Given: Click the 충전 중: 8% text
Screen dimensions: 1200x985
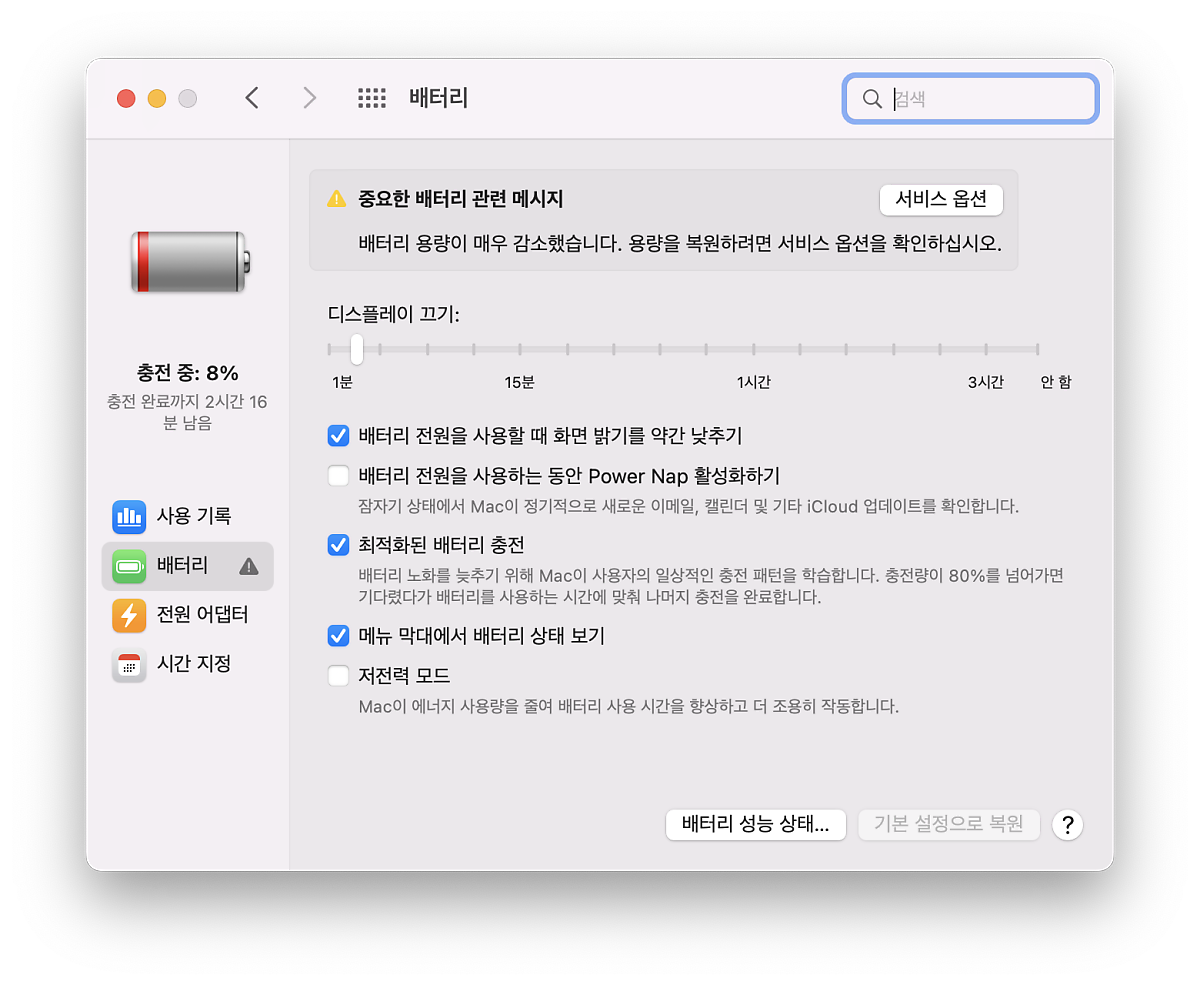Looking at the screenshot, I should click(188, 373).
